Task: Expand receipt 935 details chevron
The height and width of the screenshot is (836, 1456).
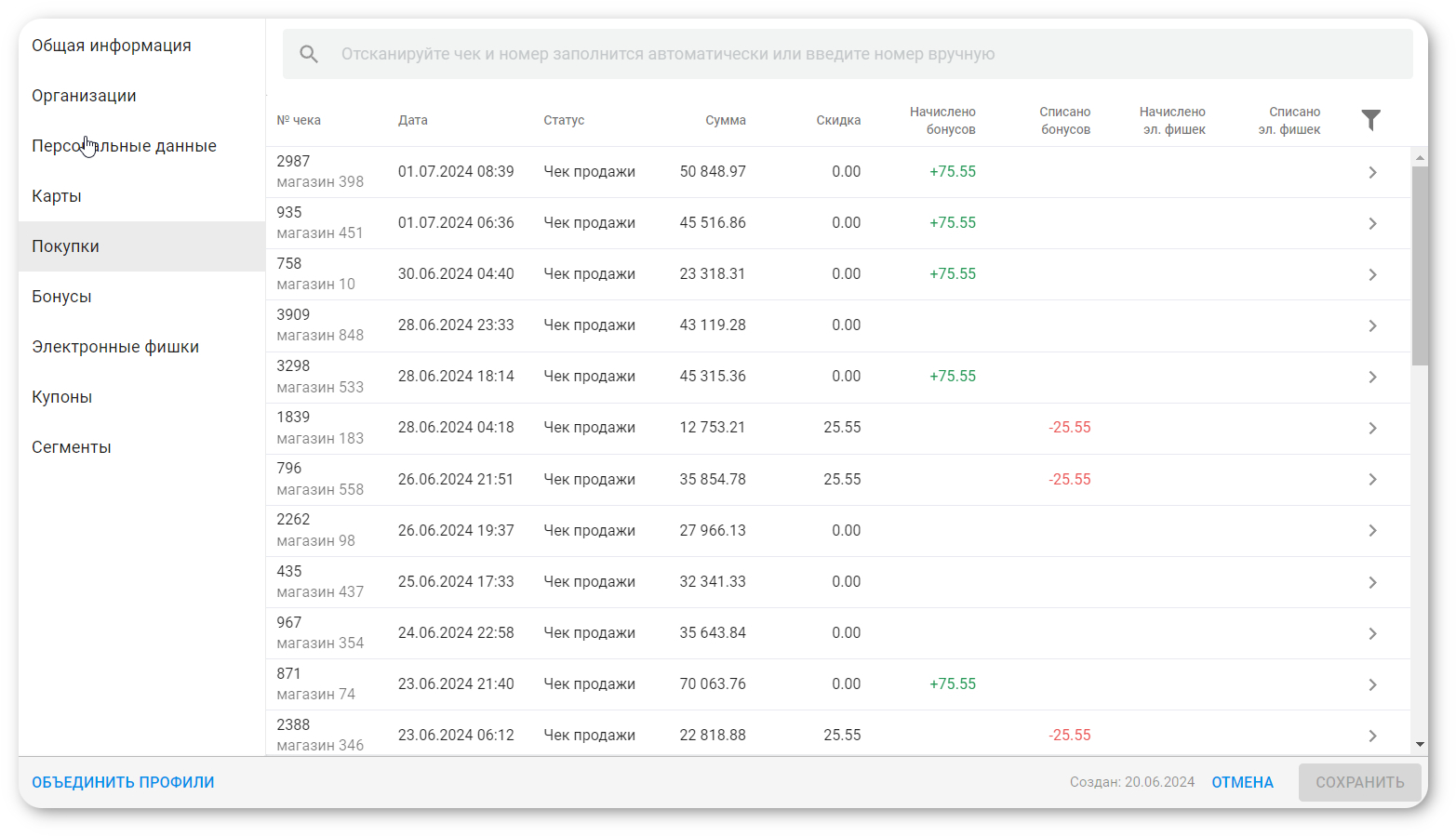Action: 1372,223
